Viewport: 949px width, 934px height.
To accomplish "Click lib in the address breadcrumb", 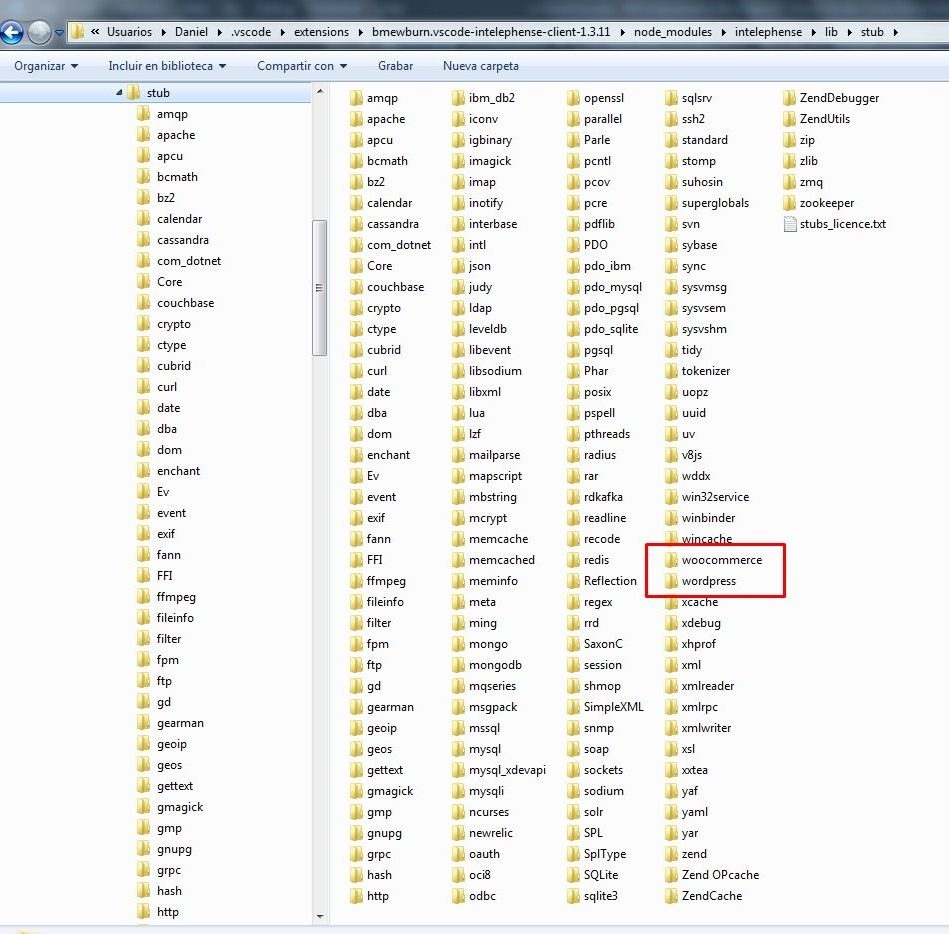I will 832,32.
